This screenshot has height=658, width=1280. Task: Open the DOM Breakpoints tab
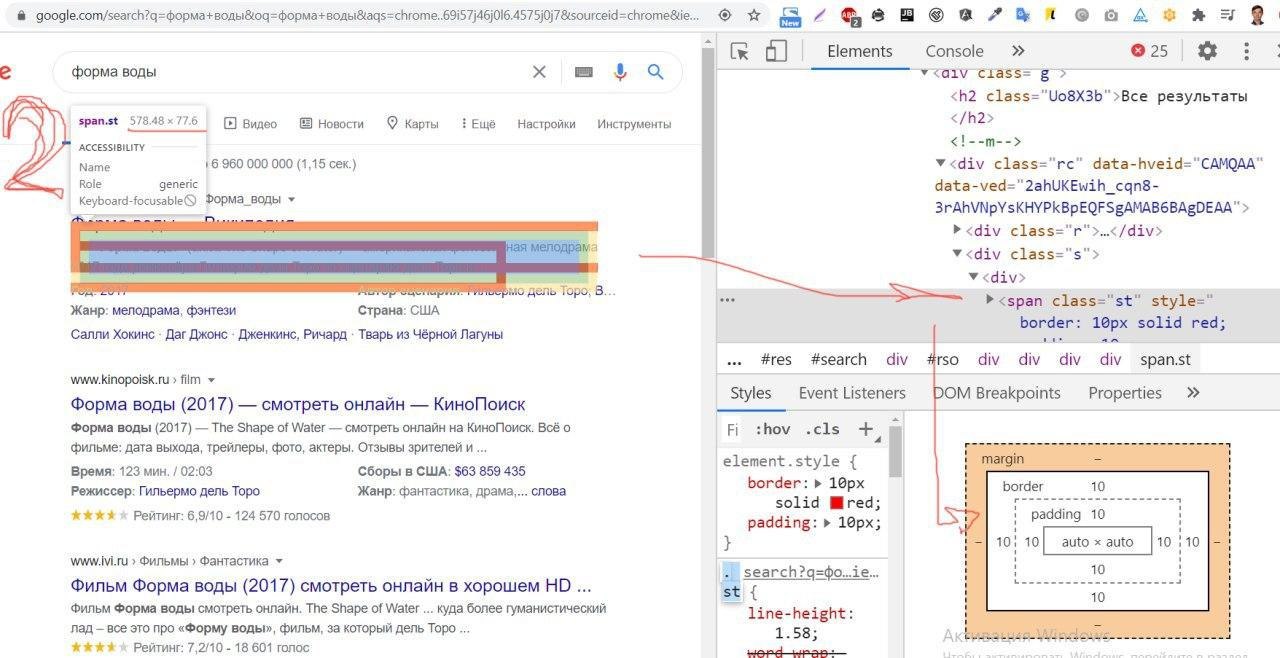click(x=997, y=393)
